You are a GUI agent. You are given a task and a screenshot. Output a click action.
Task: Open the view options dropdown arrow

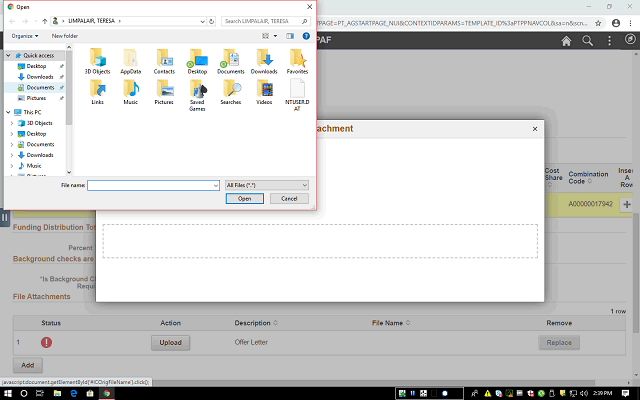[275, 36]
